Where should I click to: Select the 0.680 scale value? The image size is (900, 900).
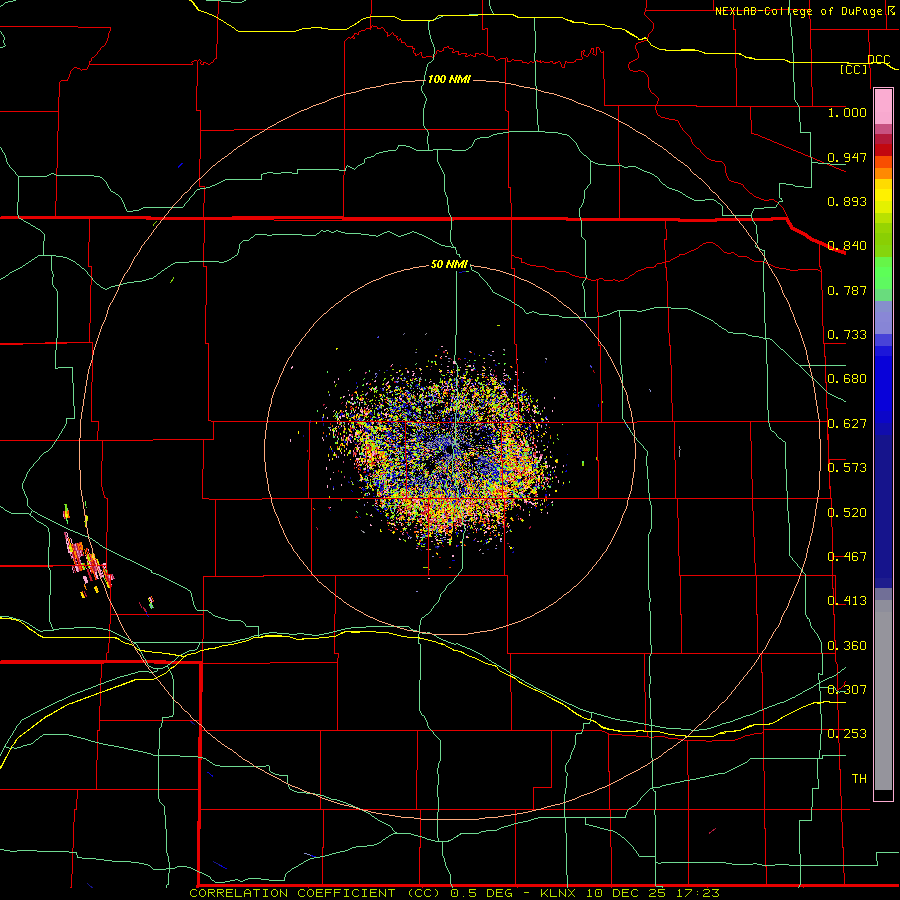[x=847, y=379]
